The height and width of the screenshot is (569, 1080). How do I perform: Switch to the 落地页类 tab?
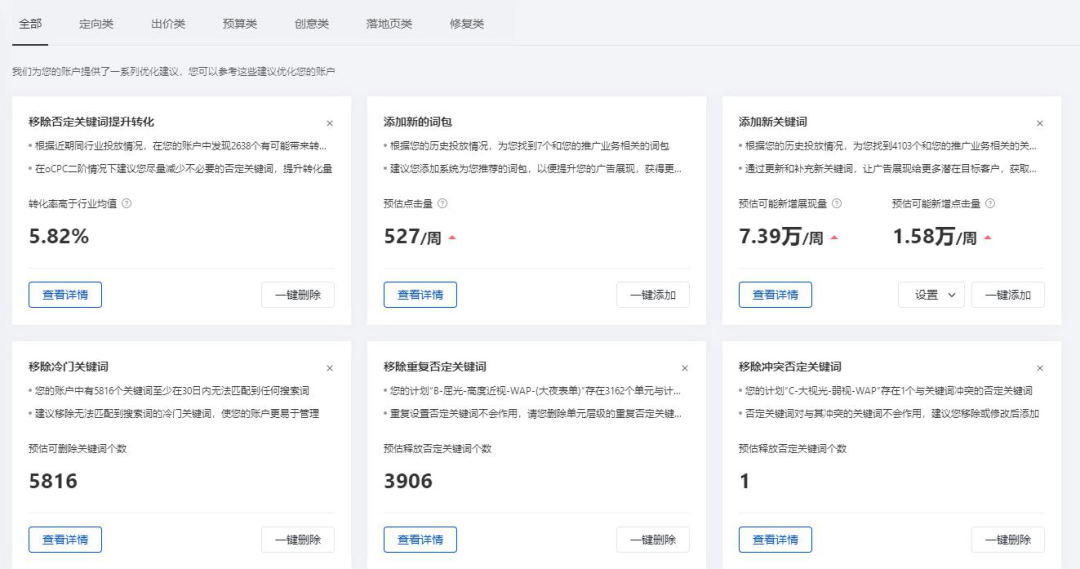[389, 23]
